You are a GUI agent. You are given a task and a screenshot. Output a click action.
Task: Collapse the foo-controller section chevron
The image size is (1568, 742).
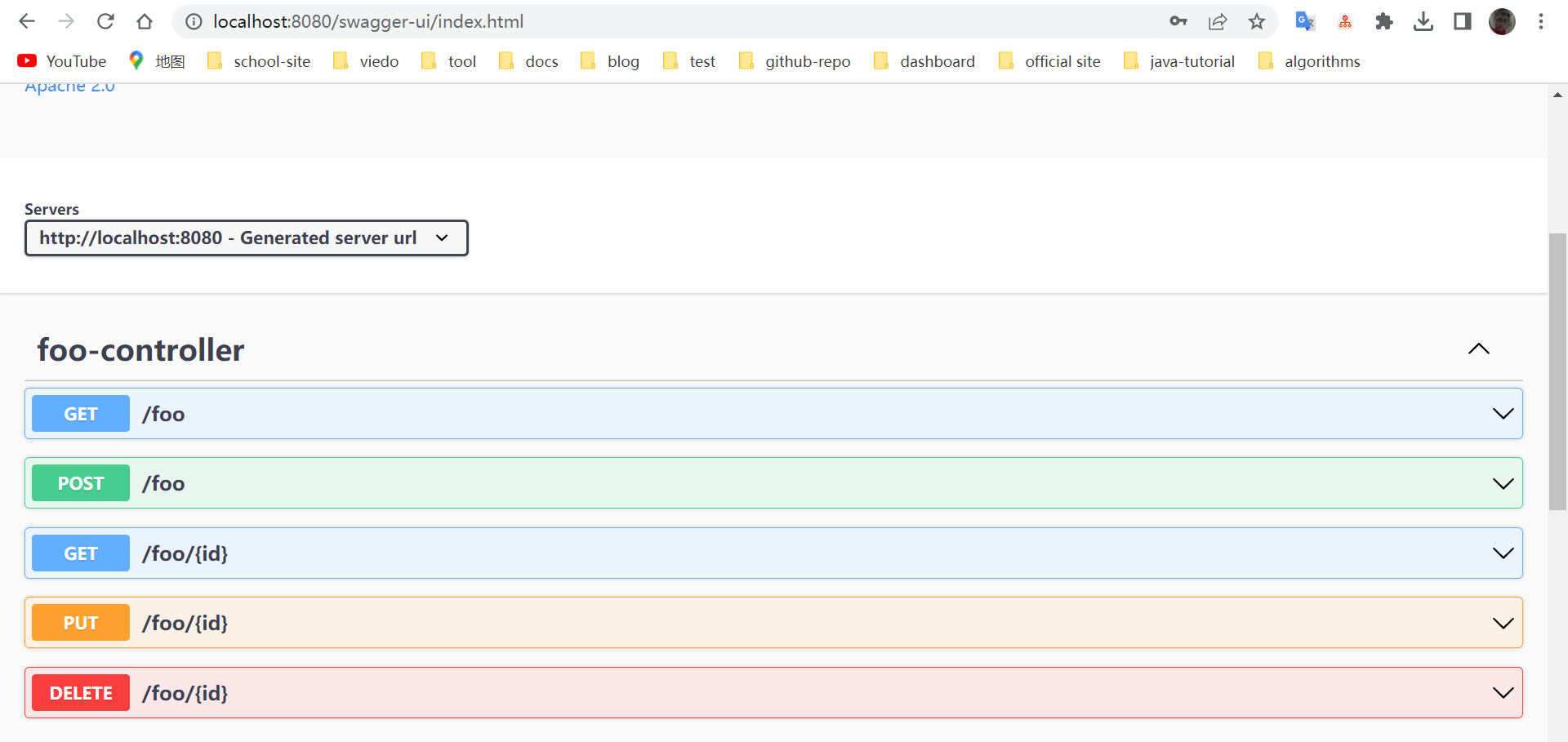click(x=1479, y=349)
